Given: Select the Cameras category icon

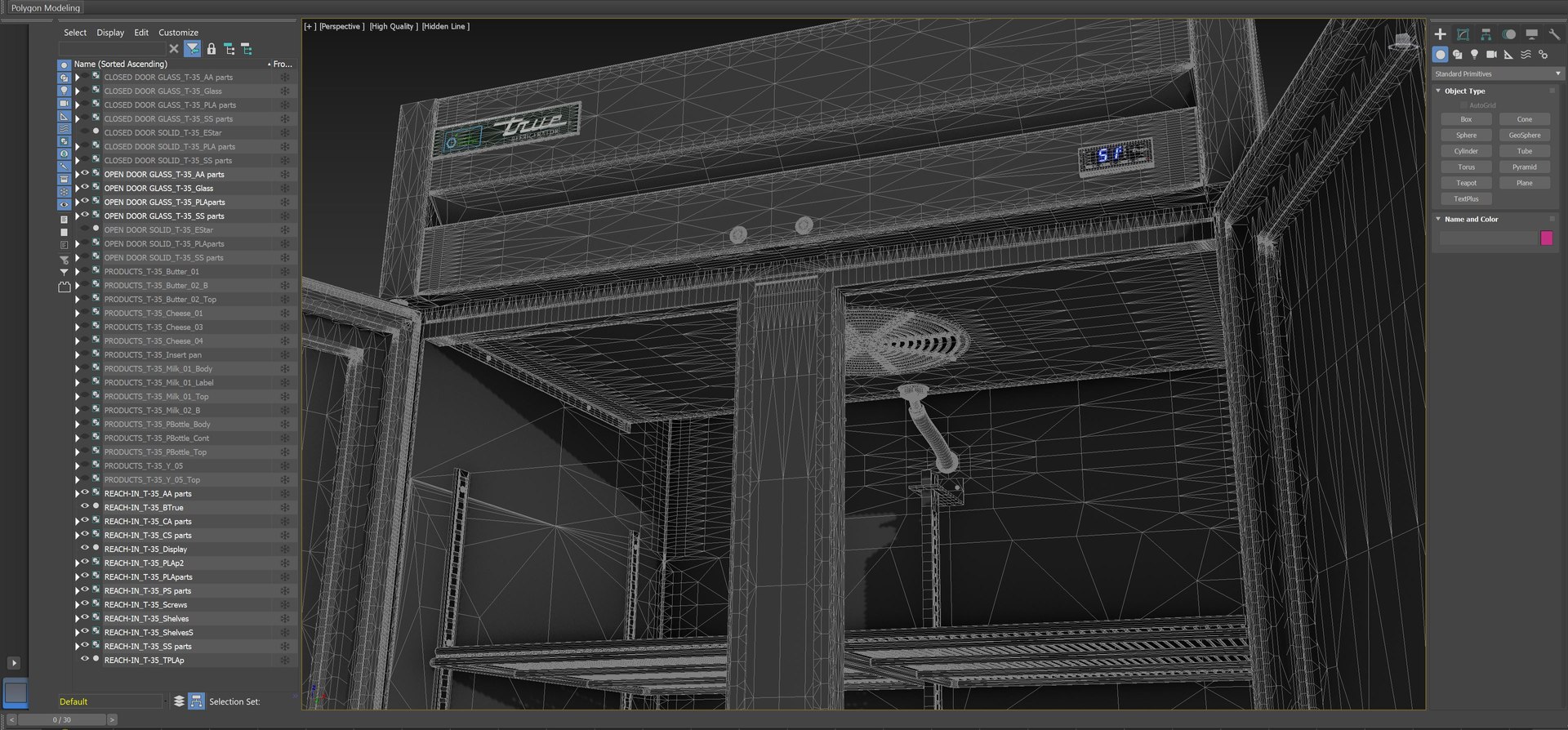Looking at the screenshot, I should click(1492, 55).
